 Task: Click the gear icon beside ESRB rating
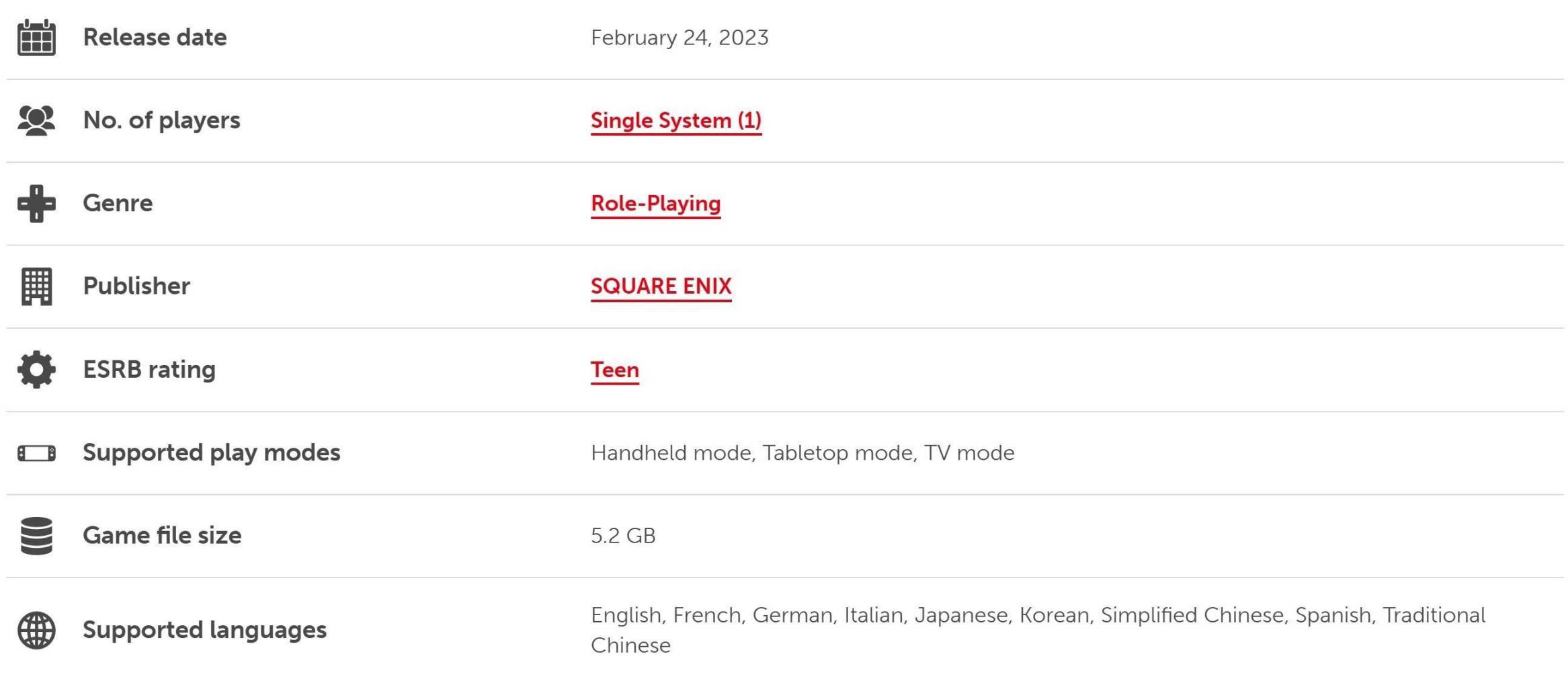[36, 370]
